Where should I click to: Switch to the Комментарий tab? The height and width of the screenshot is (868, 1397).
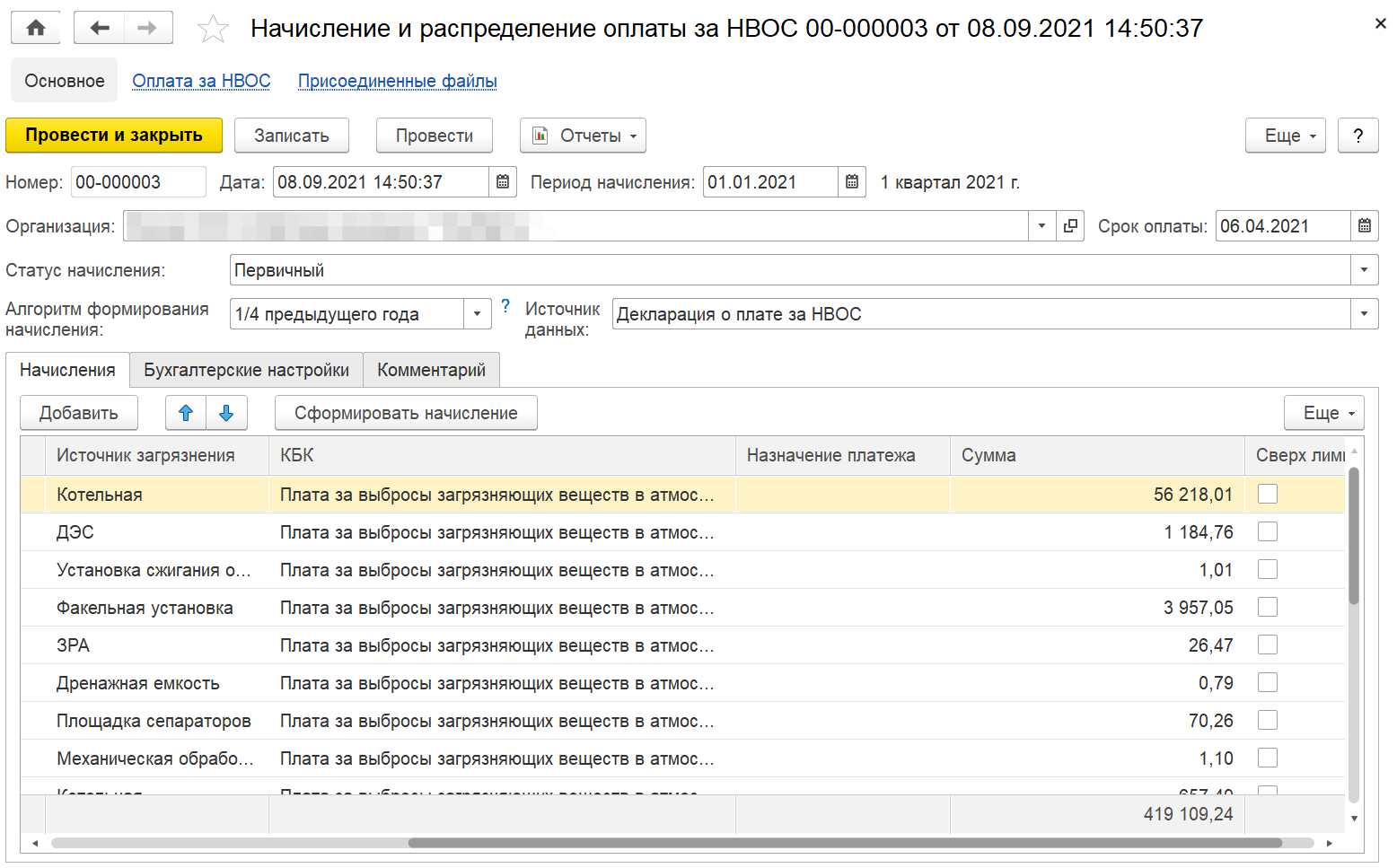pyautogui.click(x=431, y=370)
